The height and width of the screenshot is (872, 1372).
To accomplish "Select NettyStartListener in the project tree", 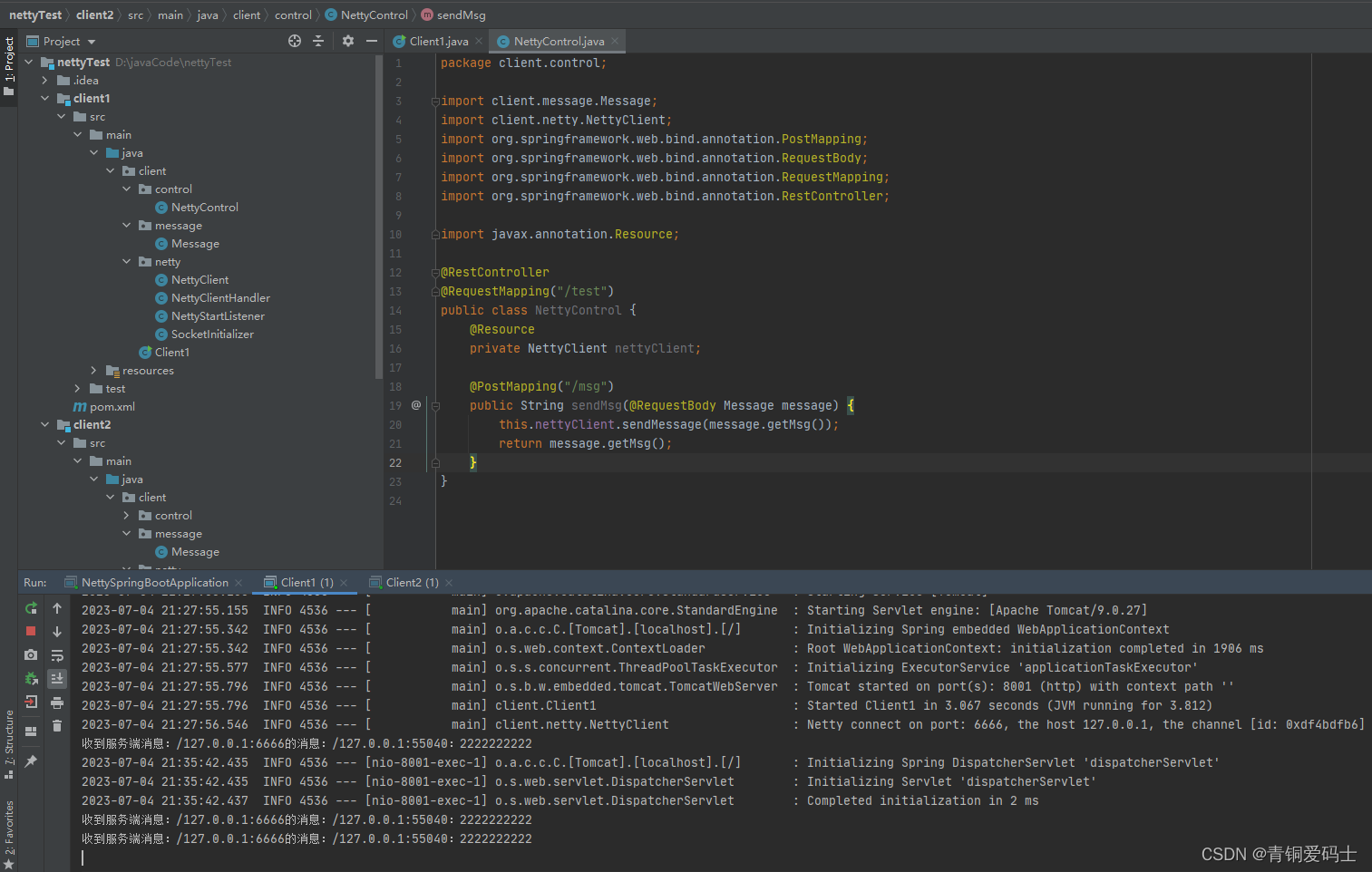I will (210, 316).
